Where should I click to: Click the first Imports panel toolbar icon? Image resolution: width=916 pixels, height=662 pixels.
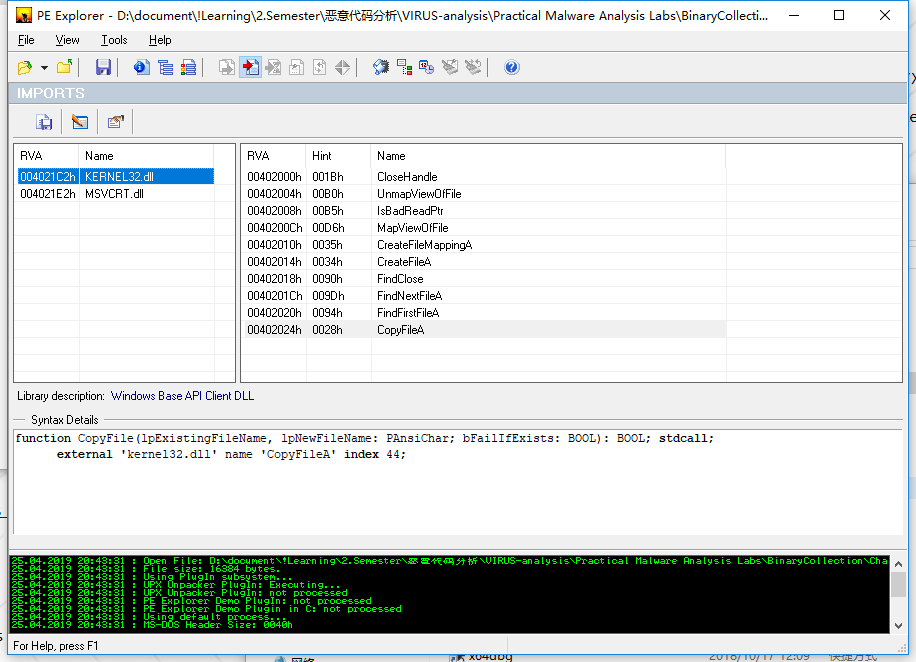coord(44,122)
